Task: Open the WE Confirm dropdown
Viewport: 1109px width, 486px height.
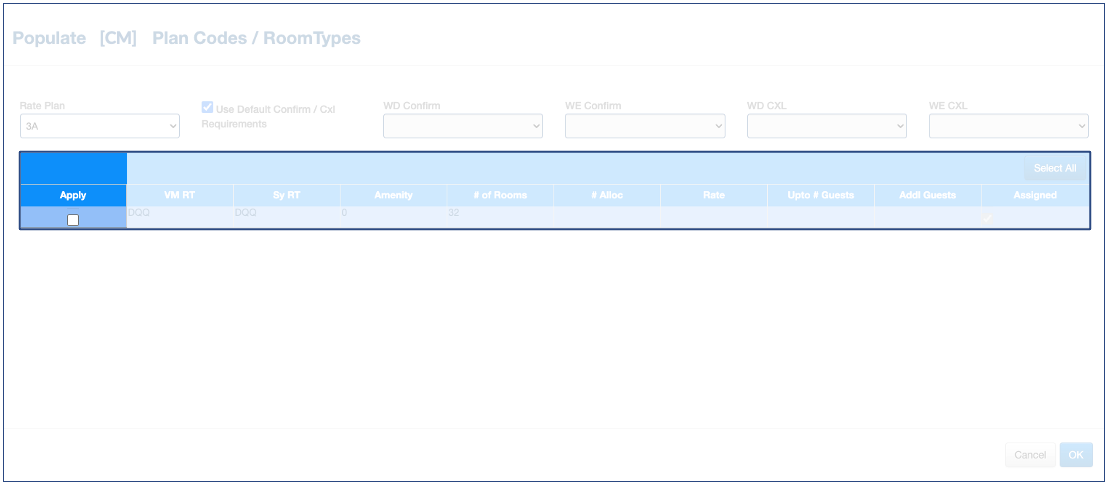Action: [645, 126]
